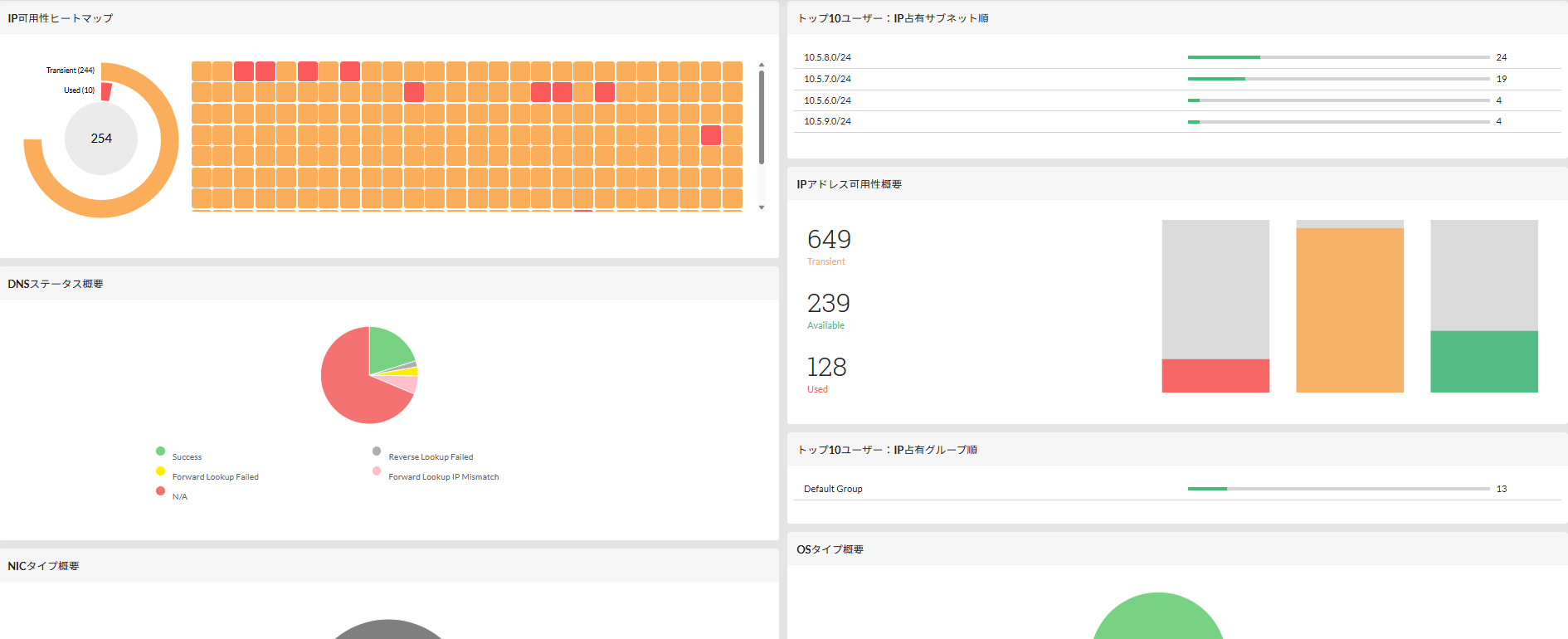This screenshot has height=639, width=1568.
Task: Click the トップ10ユーザー：IP占有グループ順 heading
Action: tap(887, 450)
